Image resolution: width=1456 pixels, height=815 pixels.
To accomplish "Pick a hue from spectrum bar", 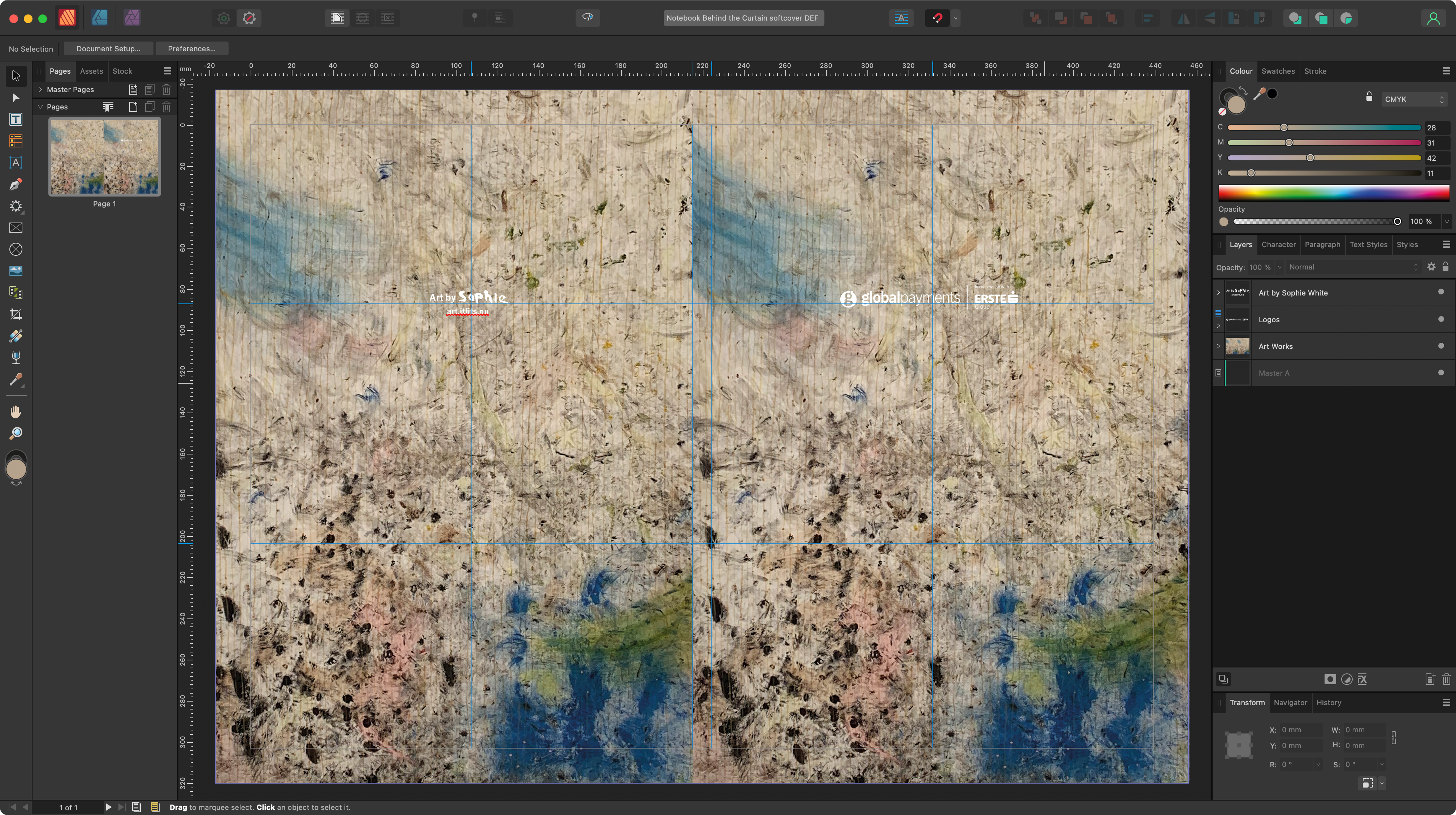I will (1333, 193).
